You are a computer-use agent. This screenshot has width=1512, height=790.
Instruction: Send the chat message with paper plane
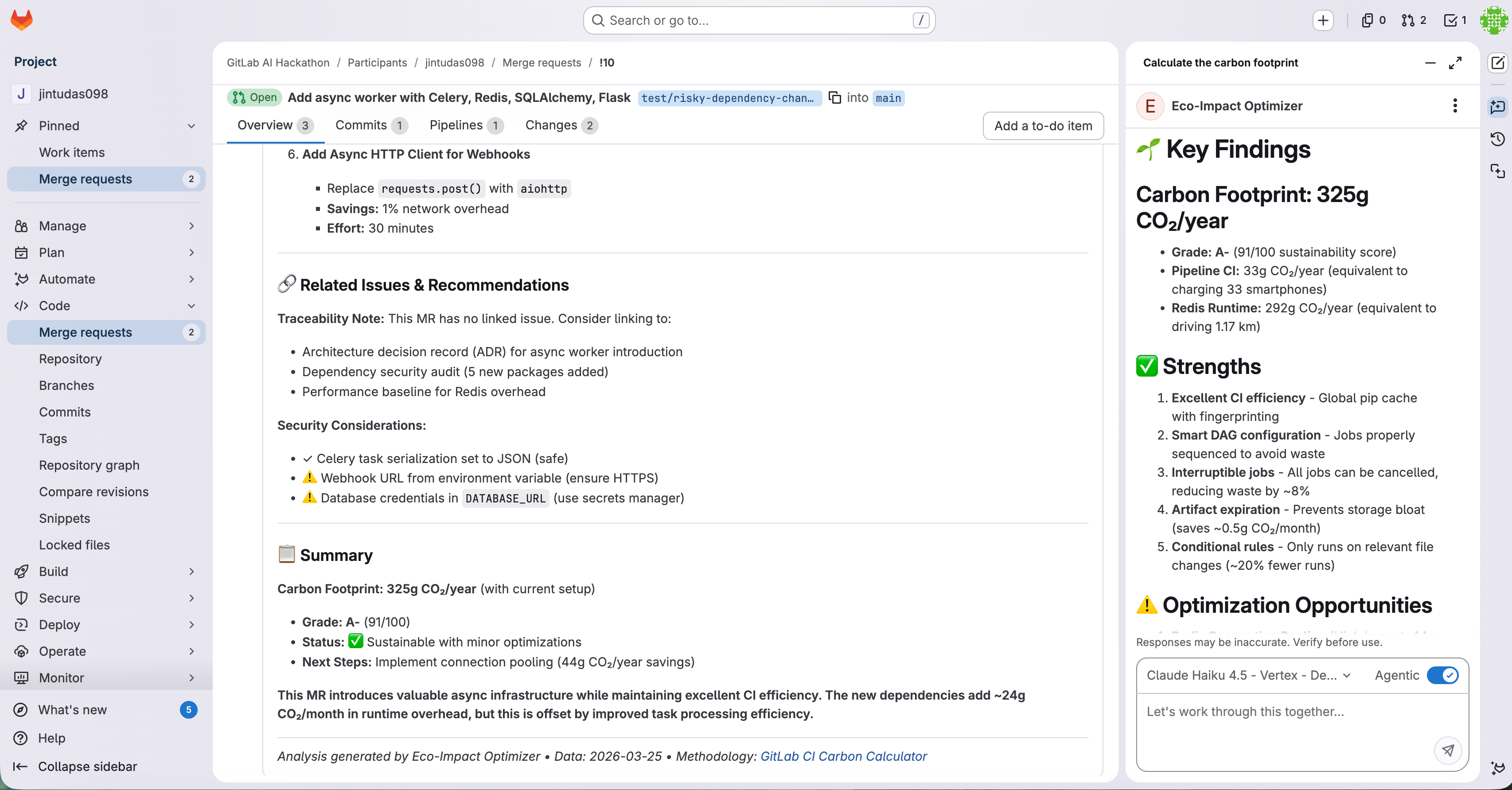(1448, 750)
